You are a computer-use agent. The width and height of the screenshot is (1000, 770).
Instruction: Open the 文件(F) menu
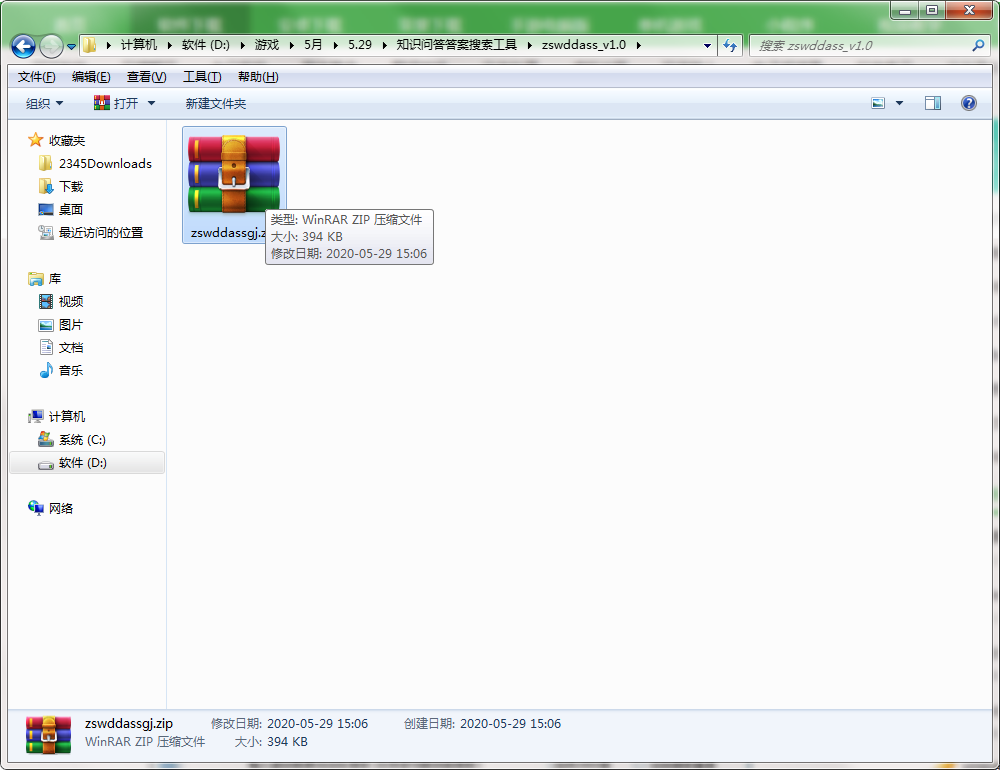[x=36, y=77]
